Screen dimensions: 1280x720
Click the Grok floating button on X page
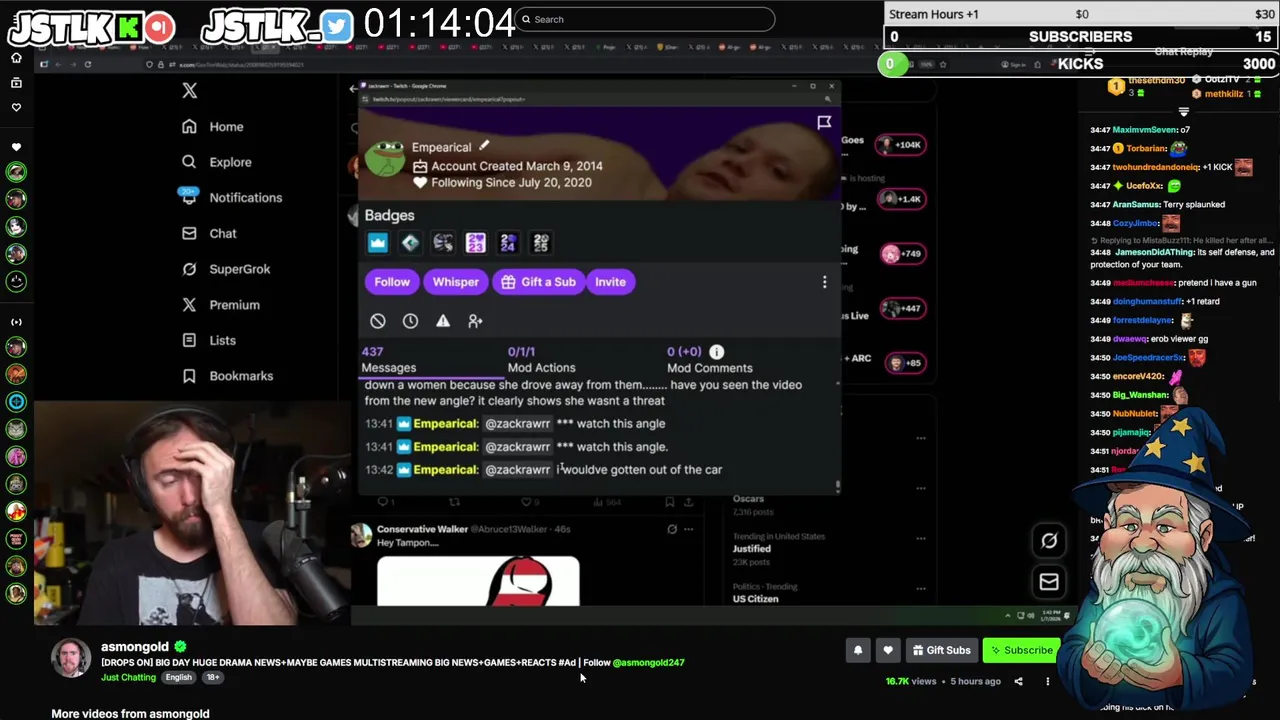click(x=1049, y=541)
